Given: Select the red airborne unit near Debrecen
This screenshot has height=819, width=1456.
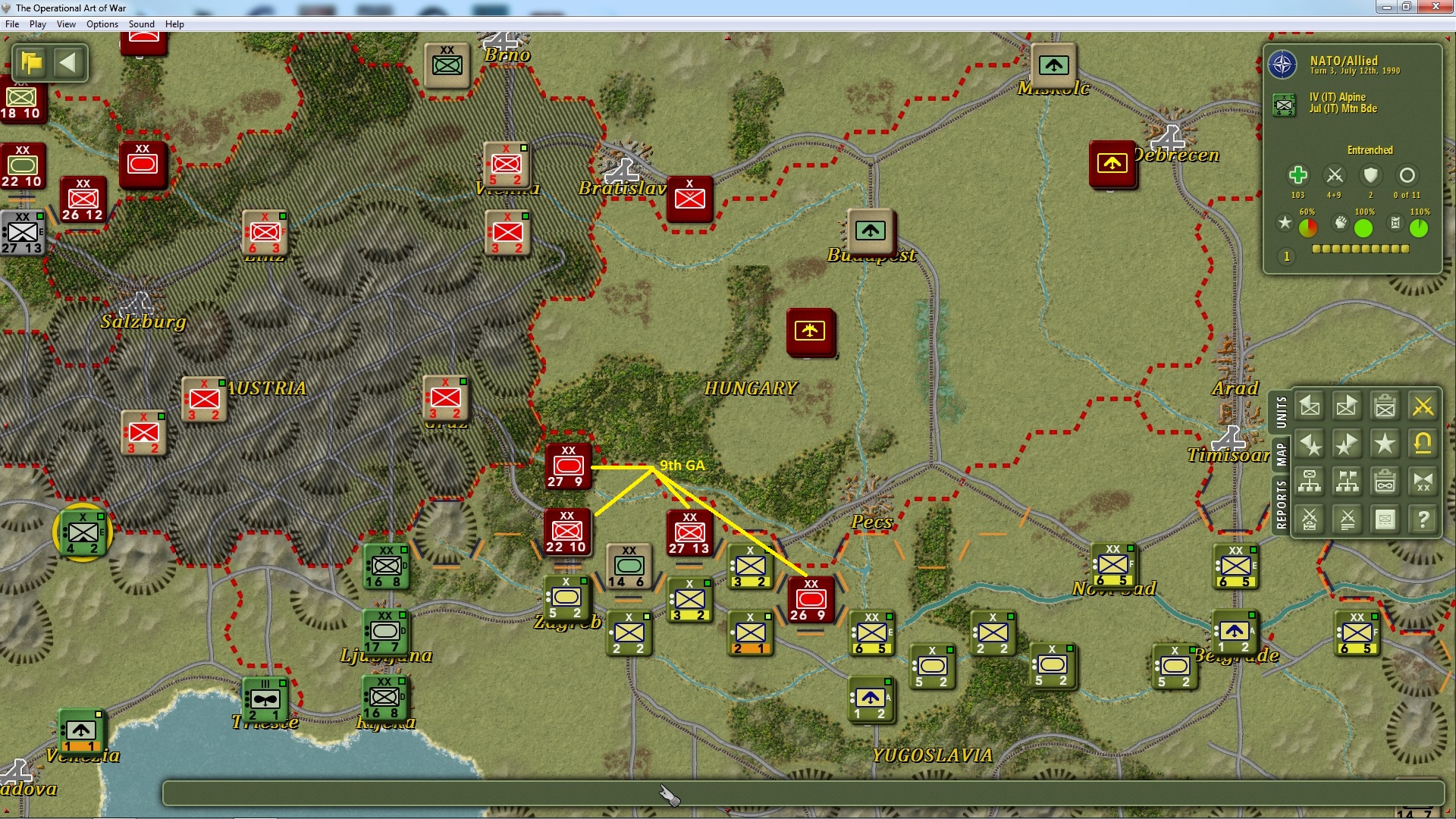Looking at the screenshot, I should 1112,164.
